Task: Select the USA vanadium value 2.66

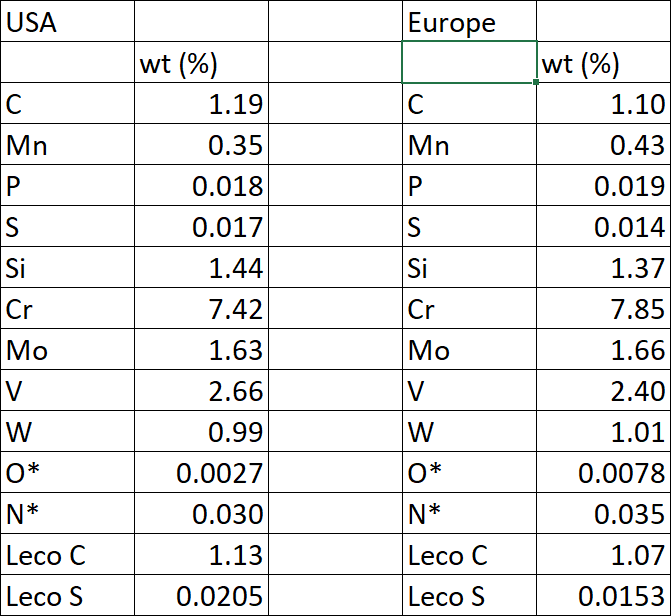Action: (x=200, y=391)
